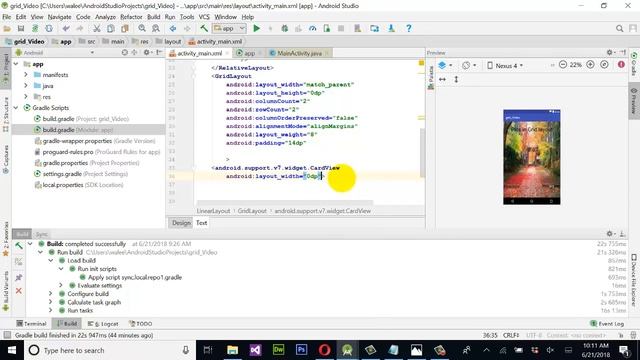Open the Refactor menu
640x360 pixels.
click(x=131, y=17)
